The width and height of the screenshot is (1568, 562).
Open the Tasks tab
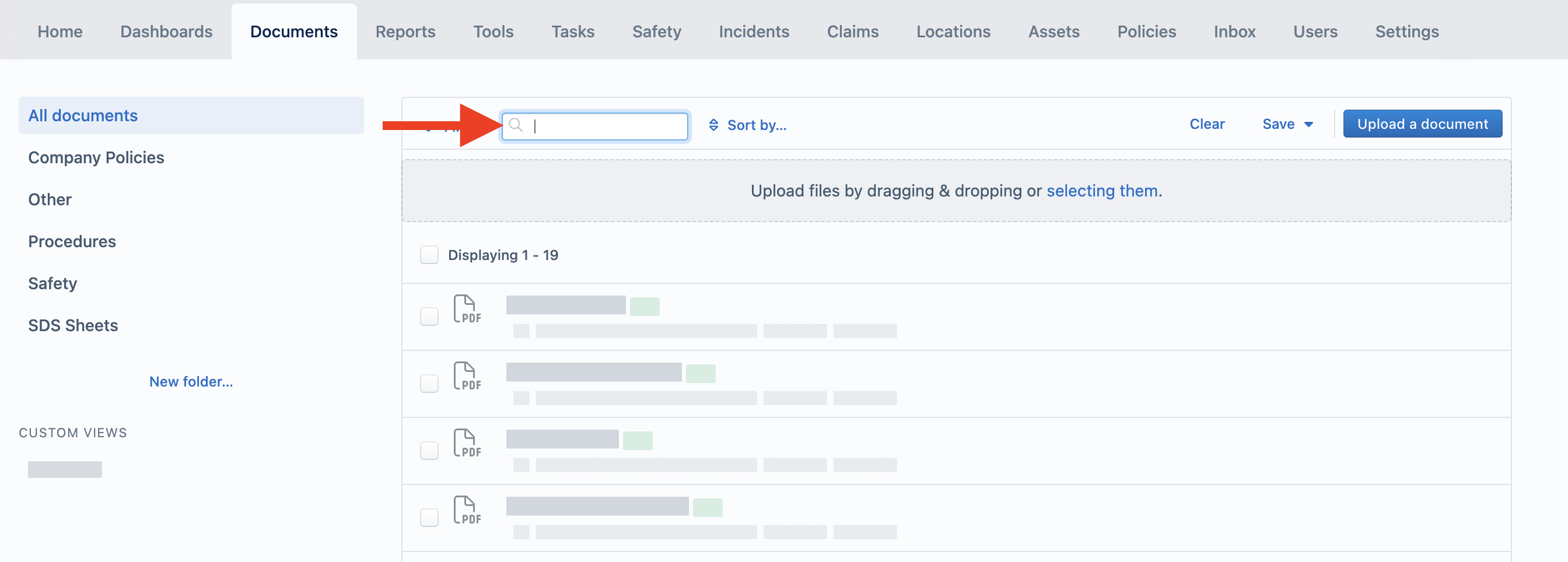pyautogui.click(x=573, y=31)
